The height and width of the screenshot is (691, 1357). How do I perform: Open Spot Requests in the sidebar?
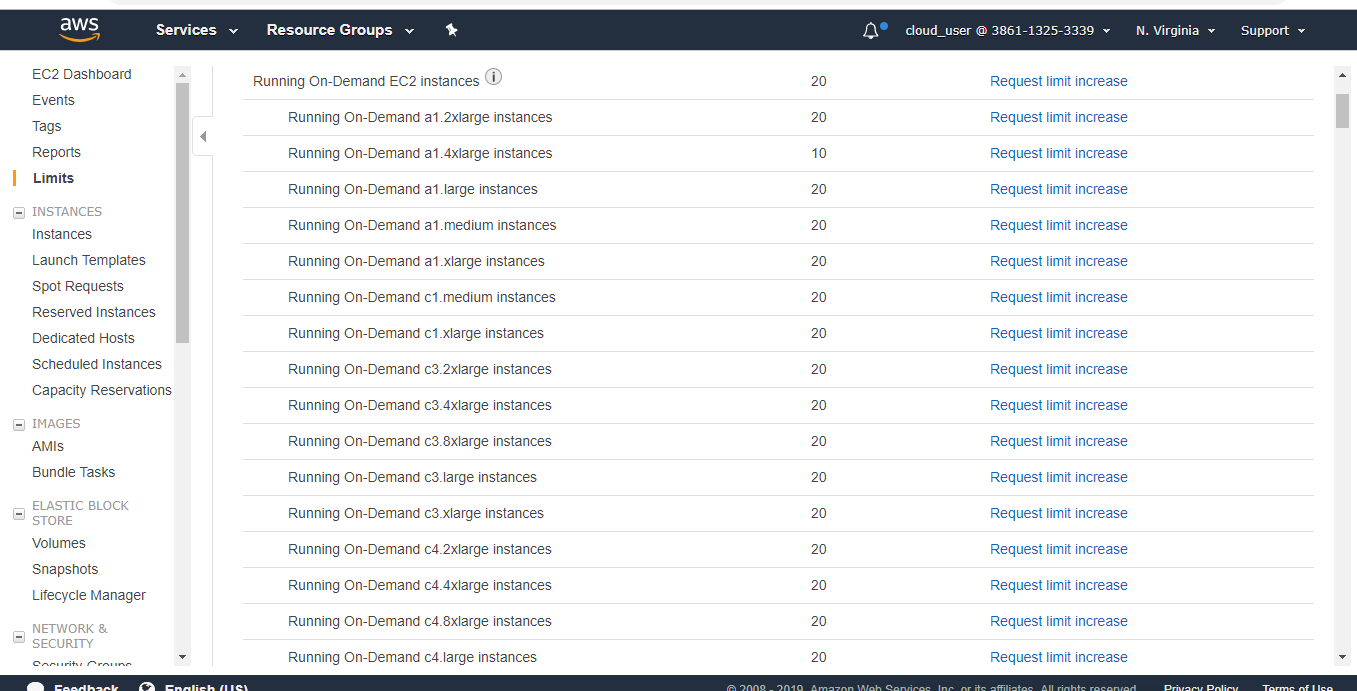78,286
